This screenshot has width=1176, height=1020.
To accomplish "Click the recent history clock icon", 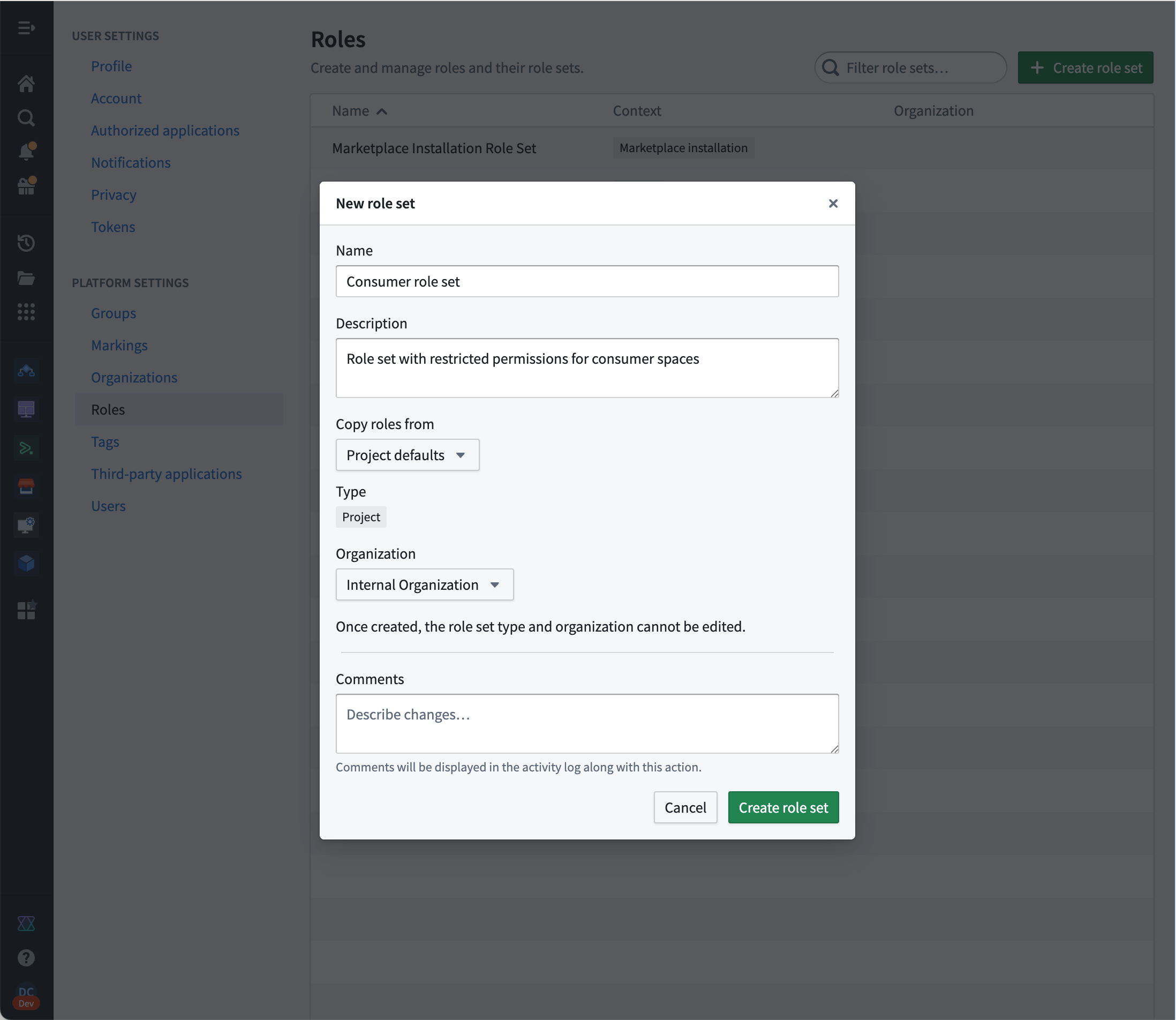I will [x=26, y=243].
